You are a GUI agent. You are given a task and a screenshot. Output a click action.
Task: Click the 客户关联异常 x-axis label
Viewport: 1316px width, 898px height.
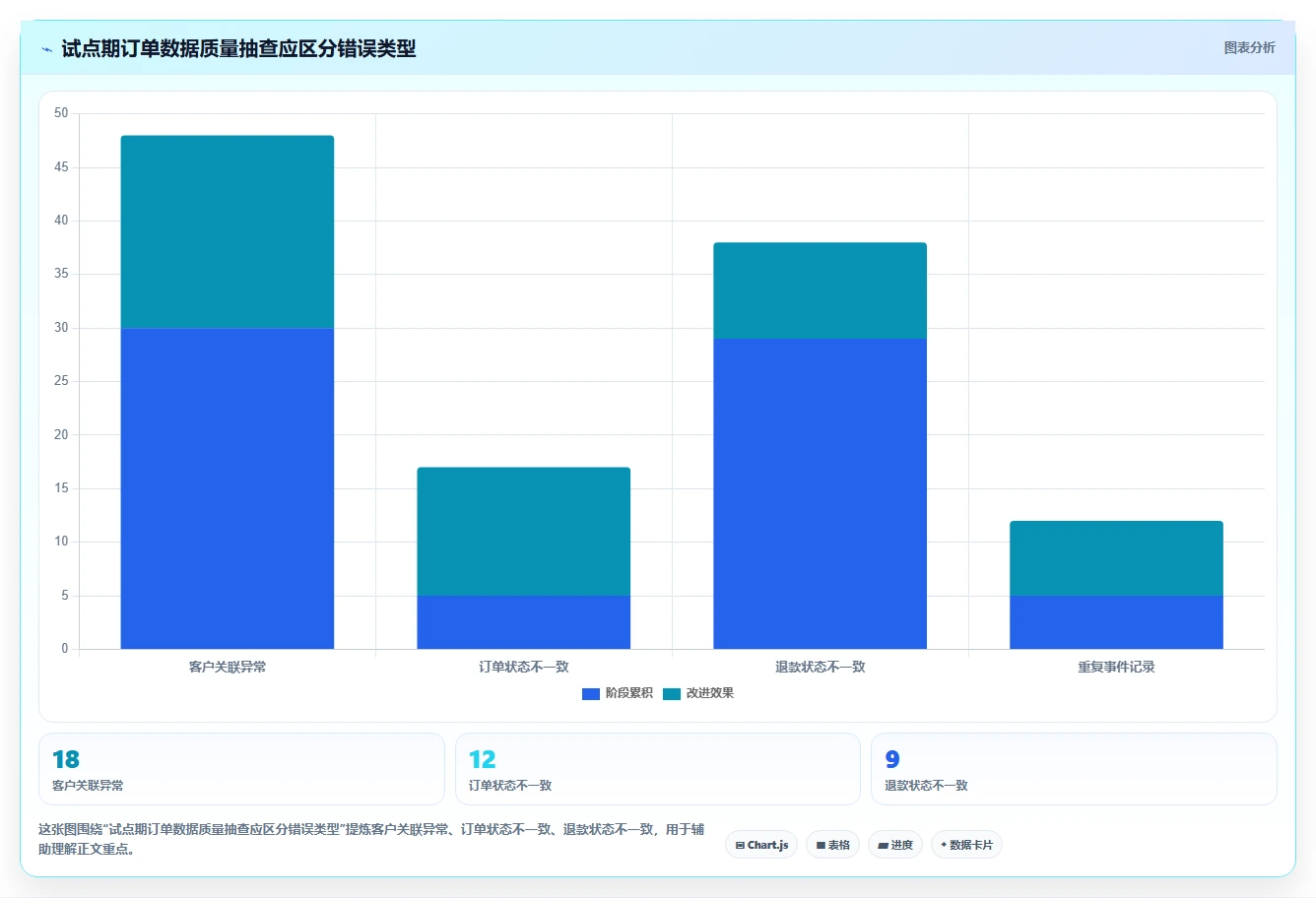click(228, 668)
